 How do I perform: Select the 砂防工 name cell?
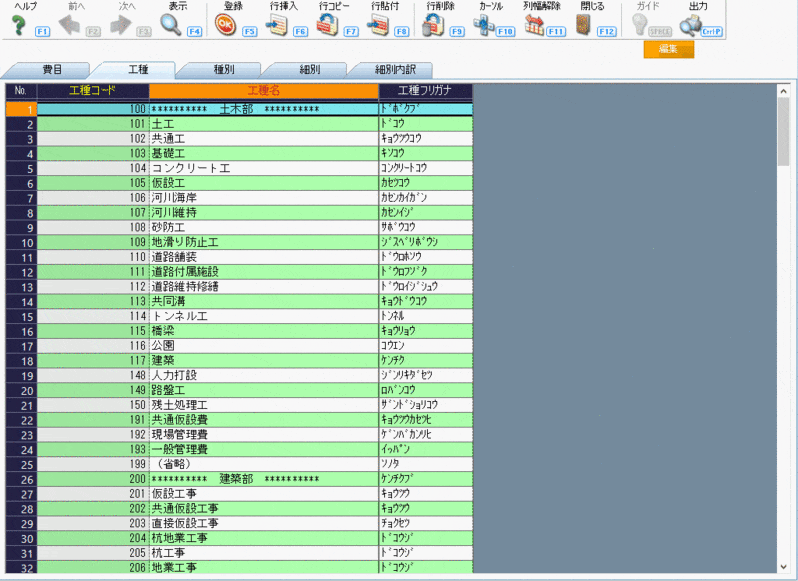coord(264,227)
